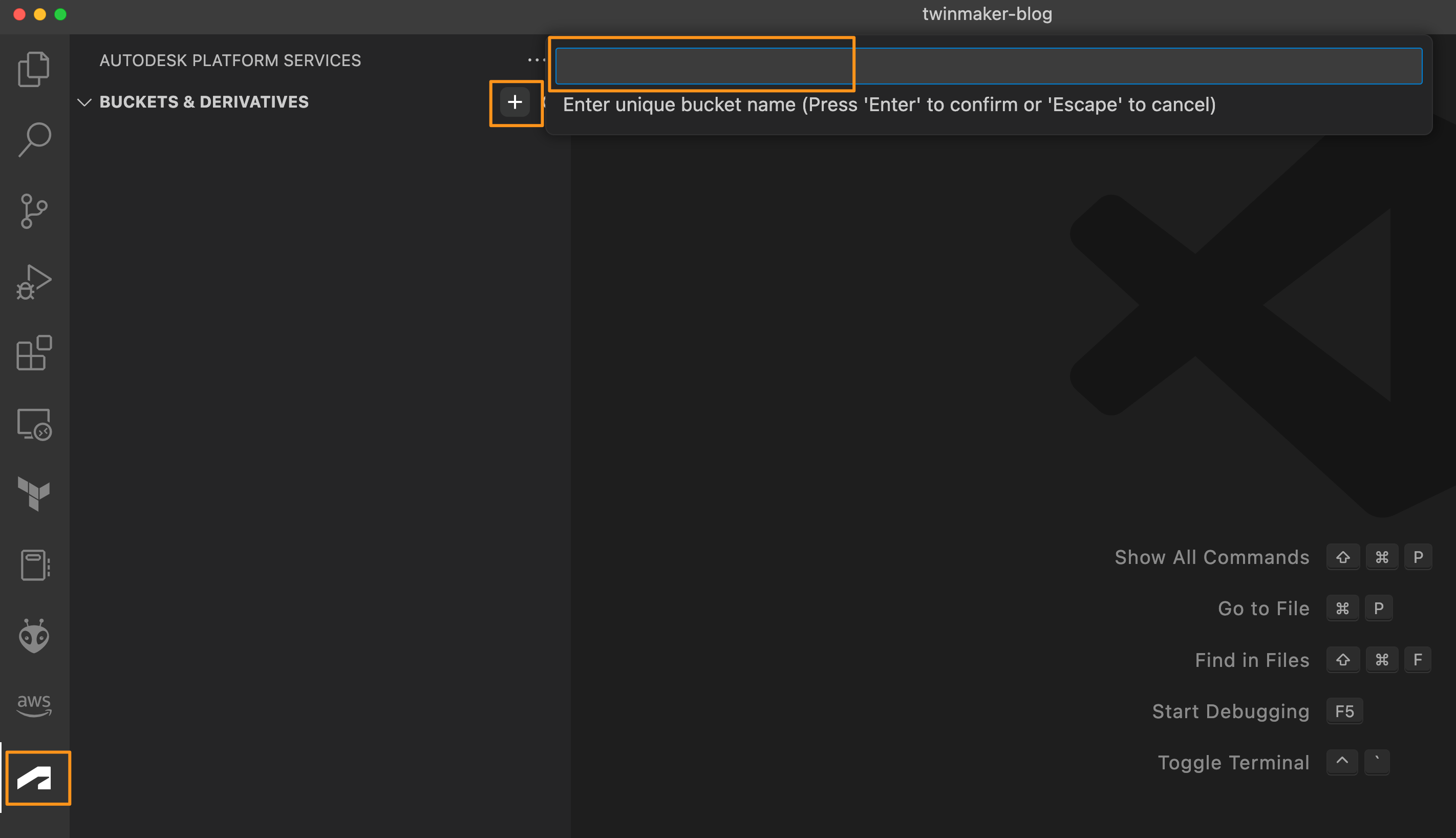Click the Find in Files shortcut hint
Image resolution: width=1456 pixels, height=838 pixels.
(x=1252, y=660)
